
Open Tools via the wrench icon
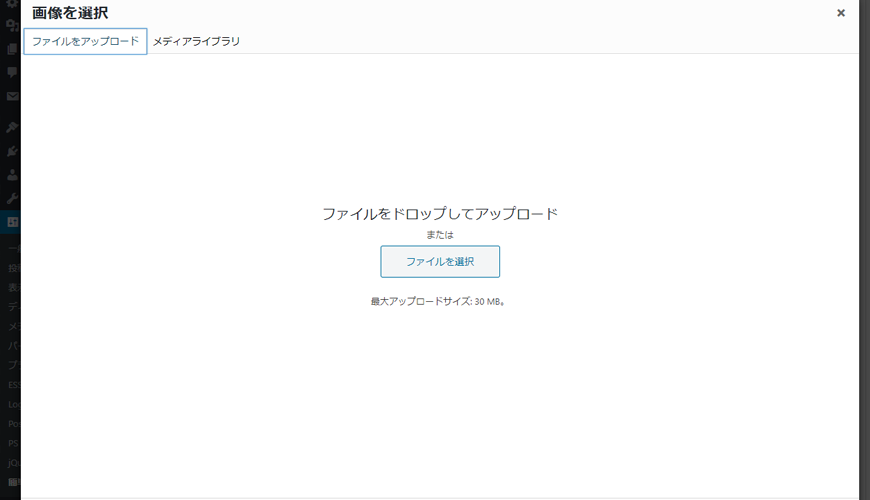[x=12, y=198]
